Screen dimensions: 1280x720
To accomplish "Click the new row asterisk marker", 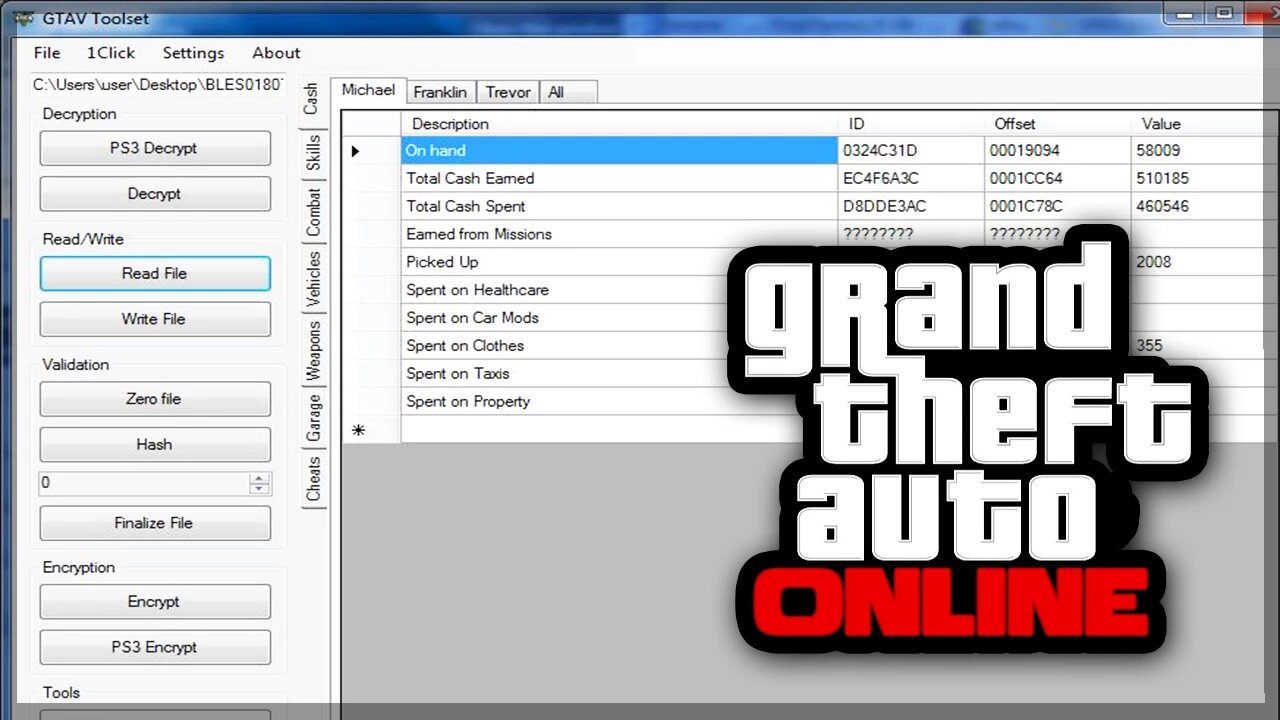I will (x=371, y=431).
